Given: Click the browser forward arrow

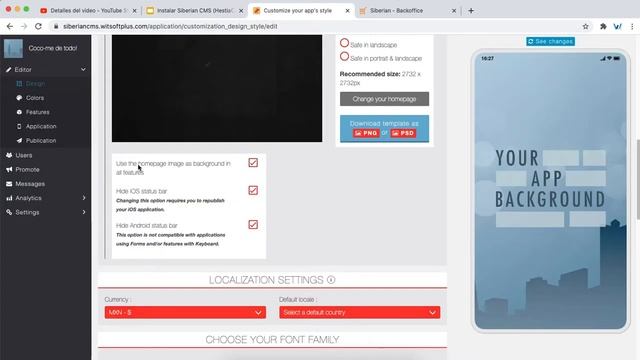Looking at the screenshot, I should pos(24,27).
